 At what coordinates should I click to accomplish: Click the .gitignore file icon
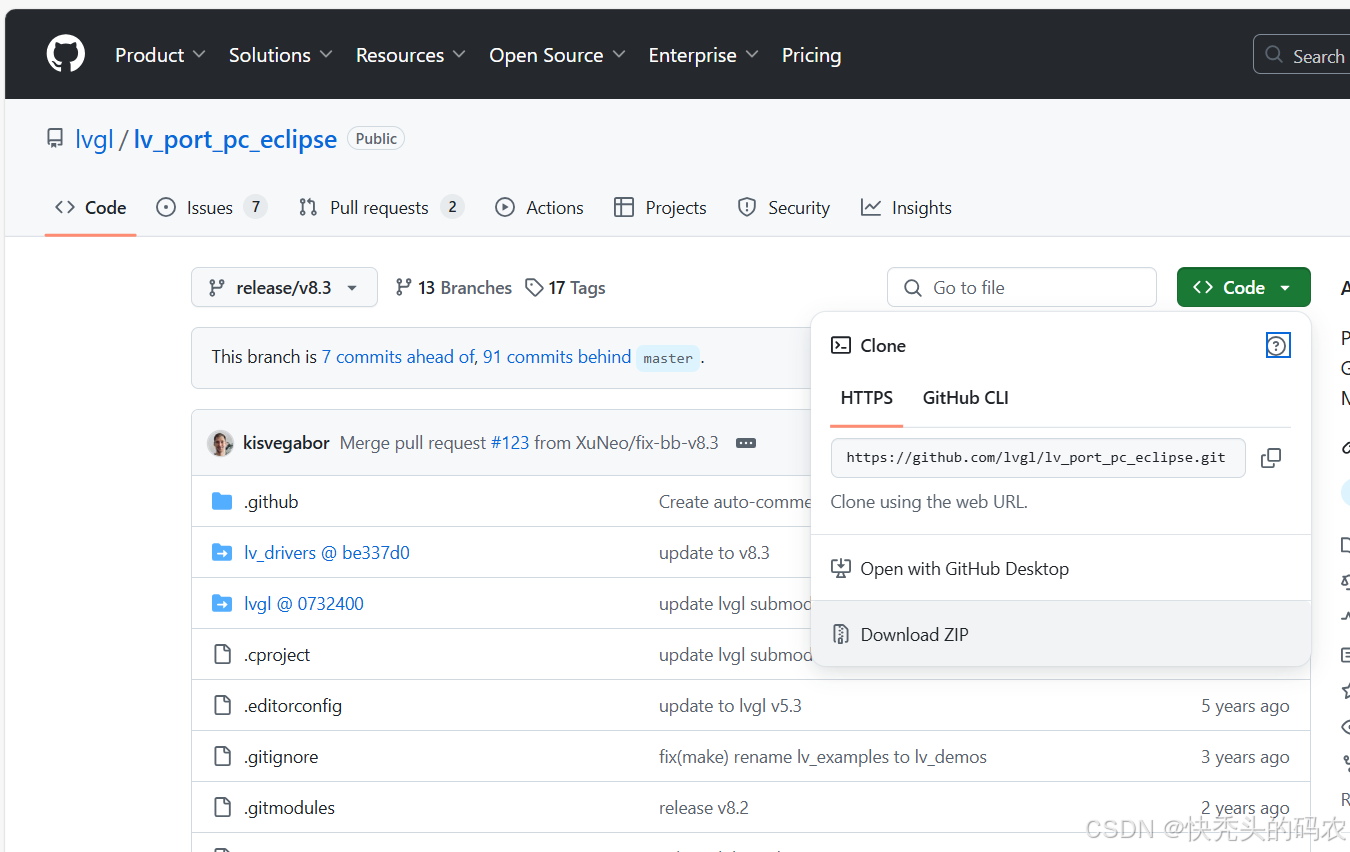click(222, 756)
